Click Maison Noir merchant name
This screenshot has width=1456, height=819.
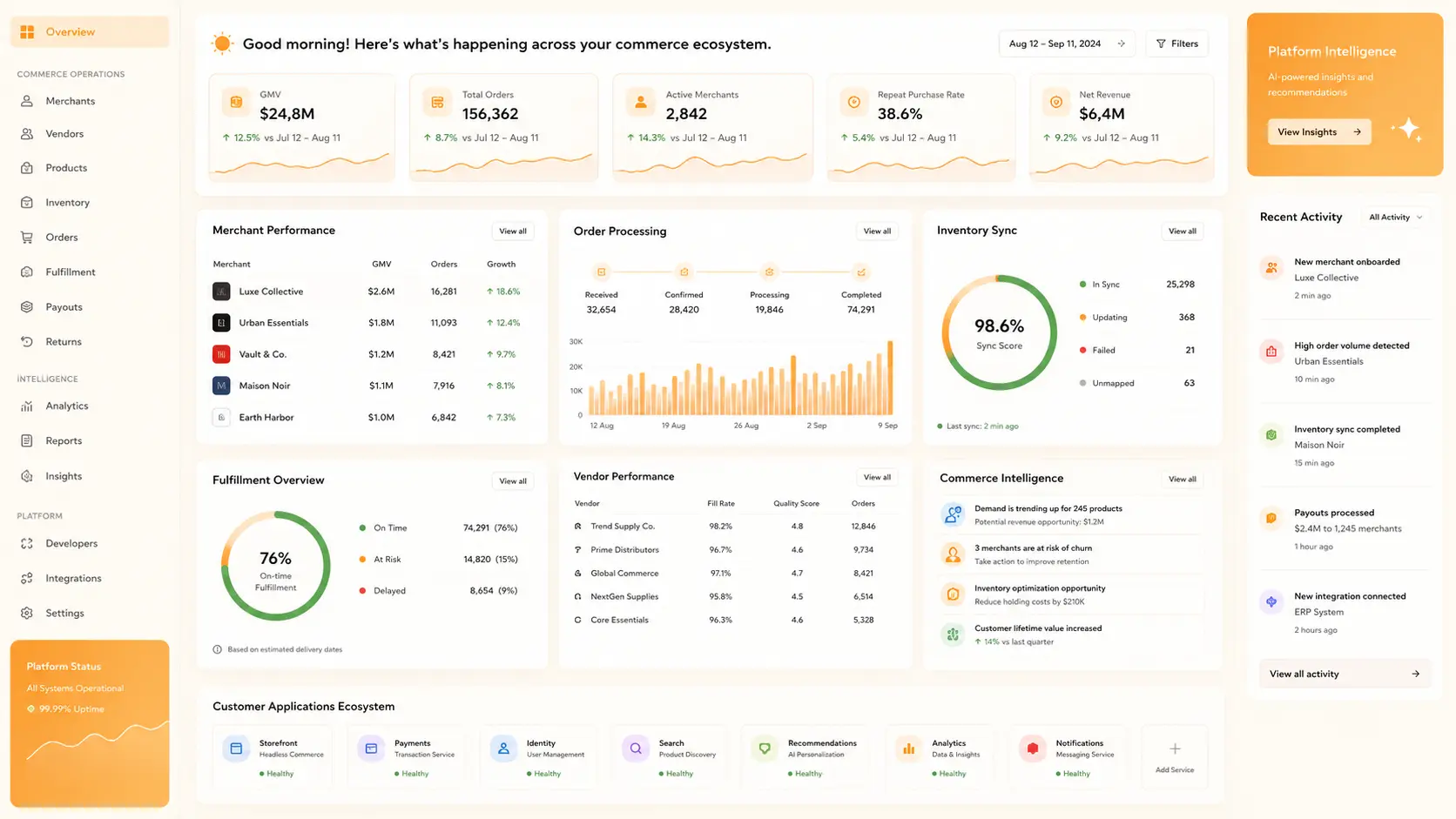(265, 386)
